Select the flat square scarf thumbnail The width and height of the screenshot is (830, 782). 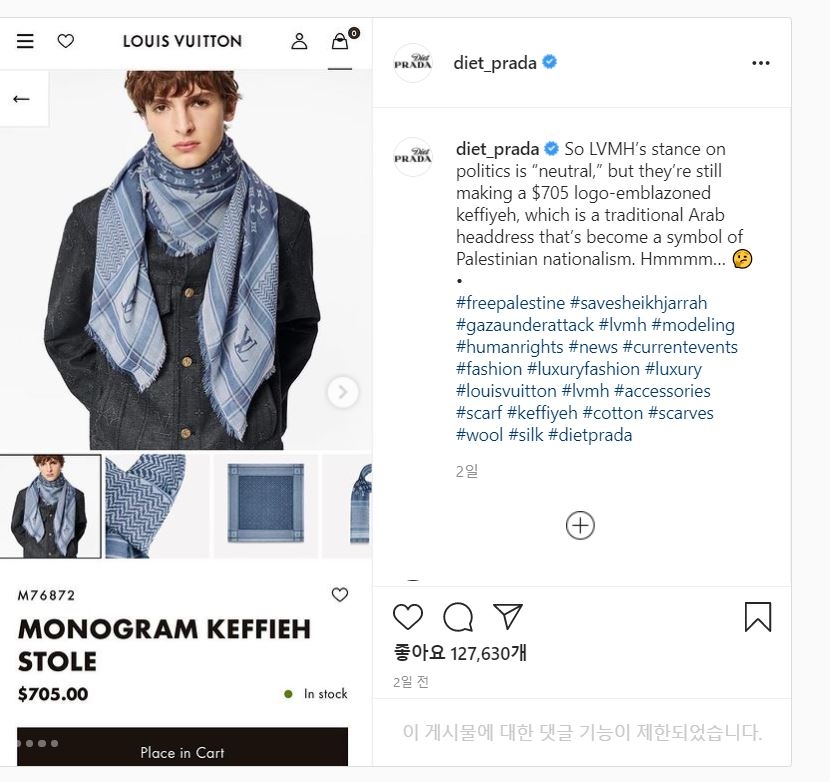(266, 506)
